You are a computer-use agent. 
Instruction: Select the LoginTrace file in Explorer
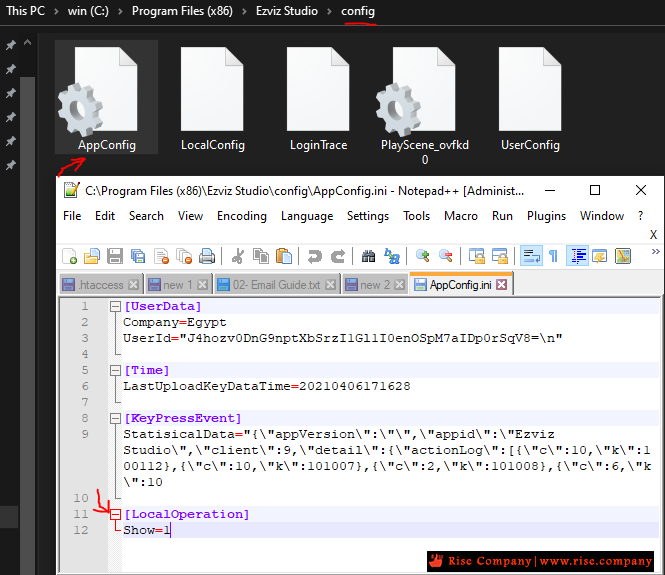(319, 98)
